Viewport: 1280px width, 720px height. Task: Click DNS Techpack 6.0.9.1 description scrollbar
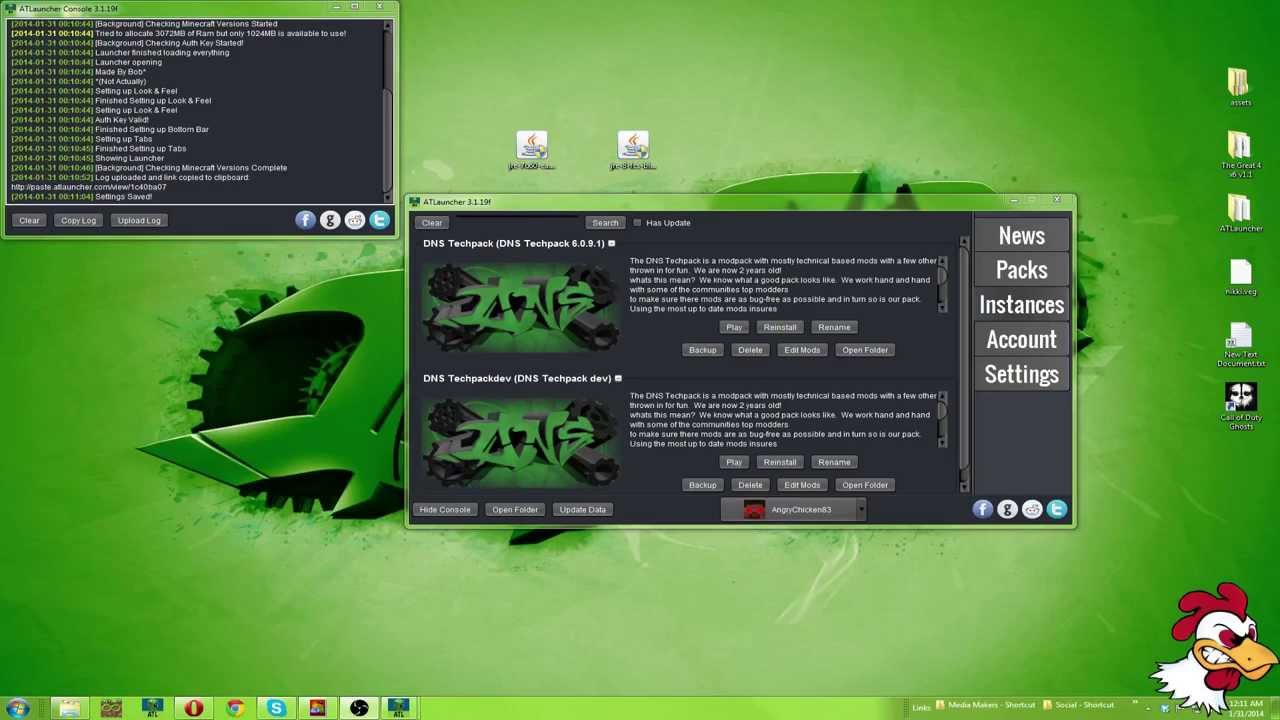941,284
